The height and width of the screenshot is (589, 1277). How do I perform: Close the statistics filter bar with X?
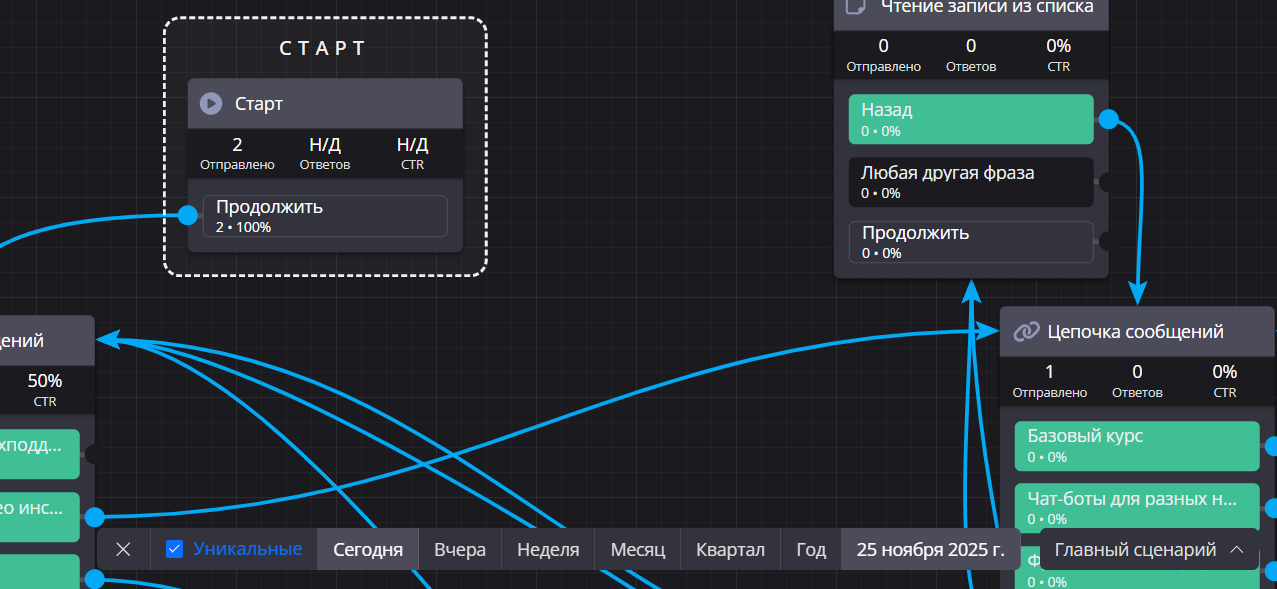click(x=123, y=549)
